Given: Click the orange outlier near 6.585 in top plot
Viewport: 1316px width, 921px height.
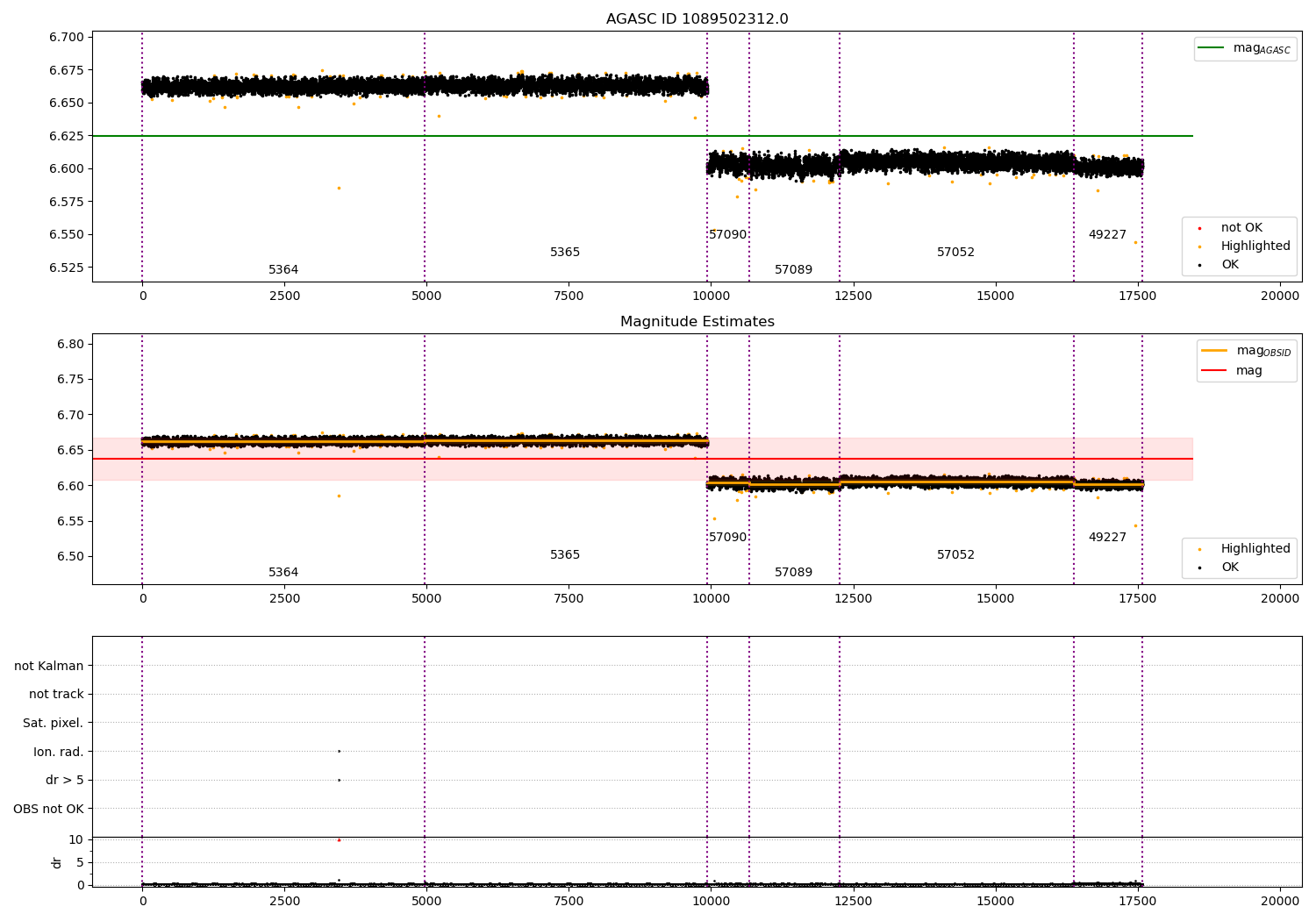Looking at the screenshot, I should click(339, 188).
